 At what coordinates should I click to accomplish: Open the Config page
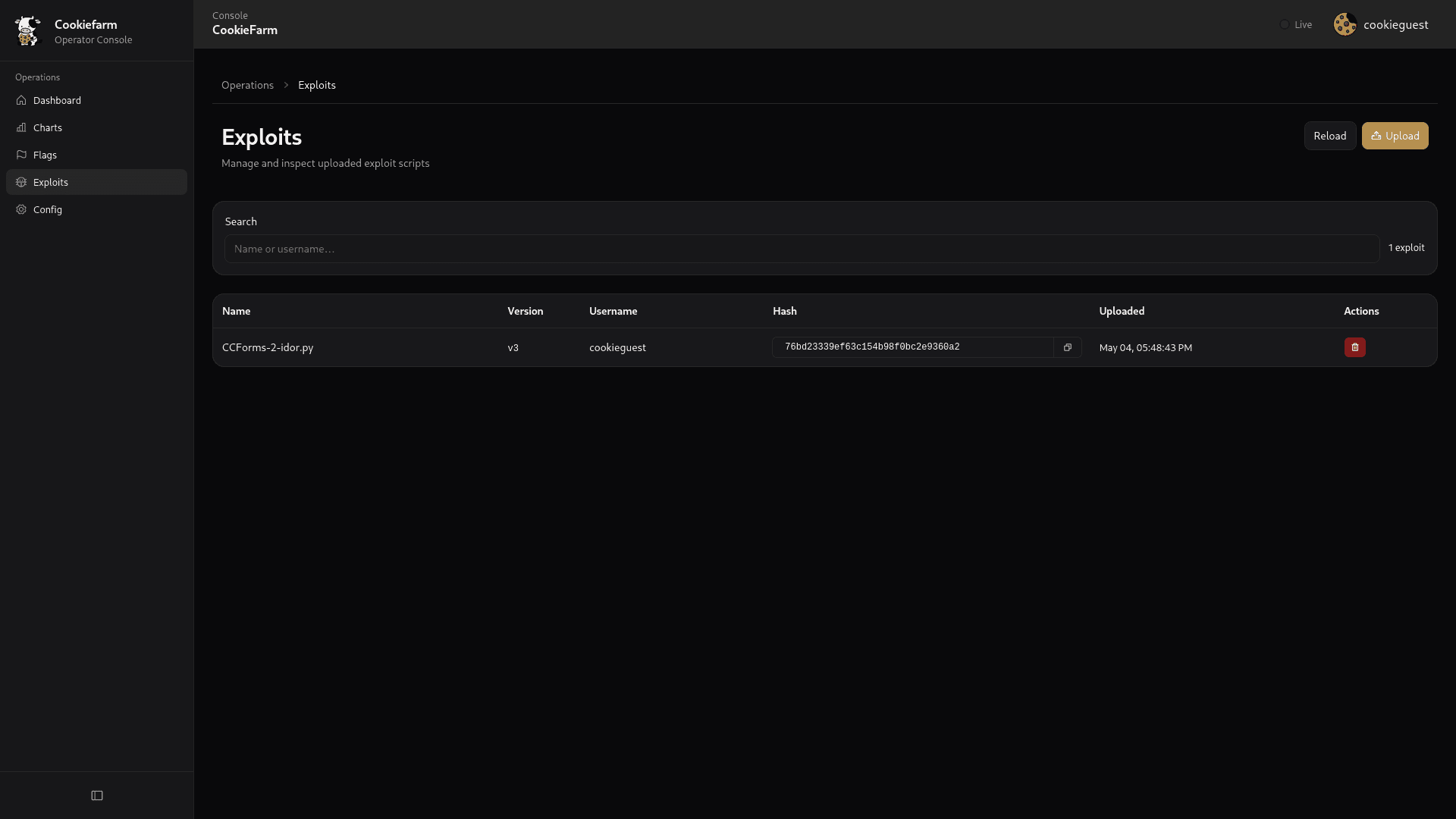coord(96,209)
